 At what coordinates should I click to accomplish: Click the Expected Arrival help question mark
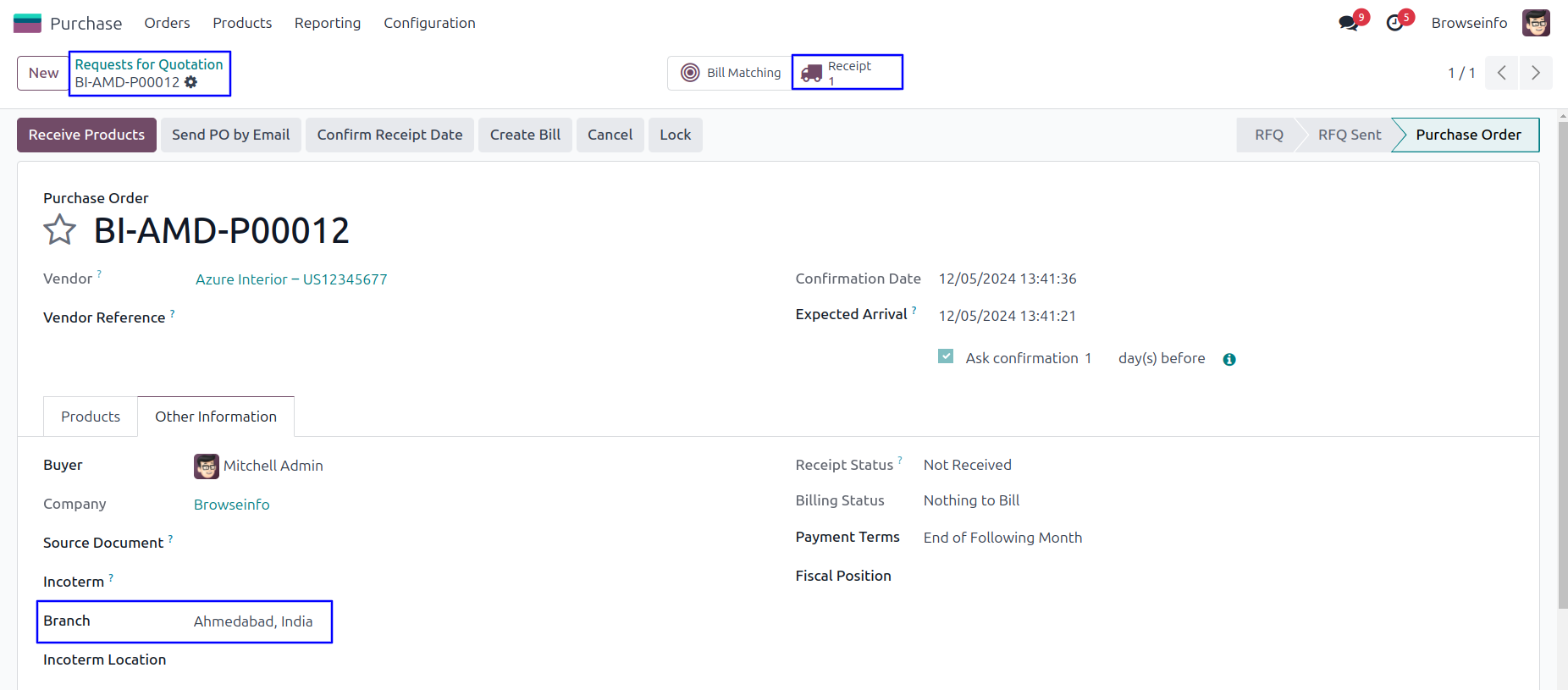[x=914, y=310]
